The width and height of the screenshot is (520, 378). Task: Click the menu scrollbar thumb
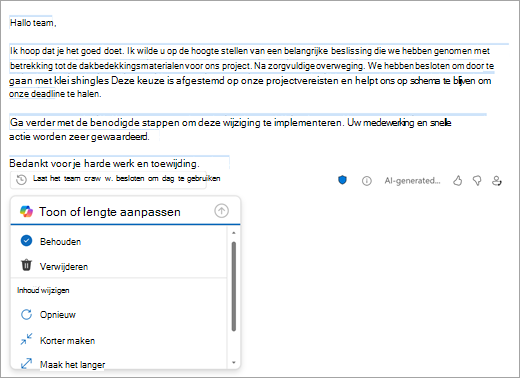click(234, 286)
